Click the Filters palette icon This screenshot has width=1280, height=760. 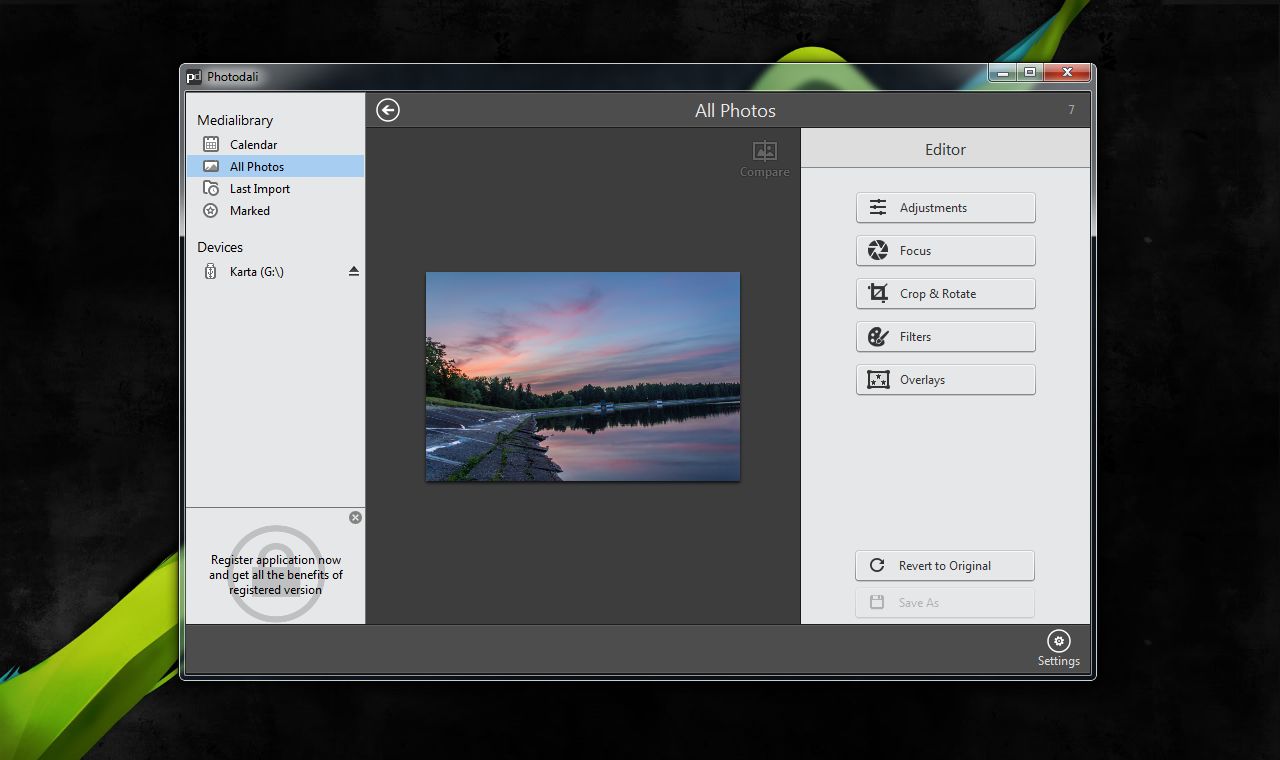tap(878, 336)
